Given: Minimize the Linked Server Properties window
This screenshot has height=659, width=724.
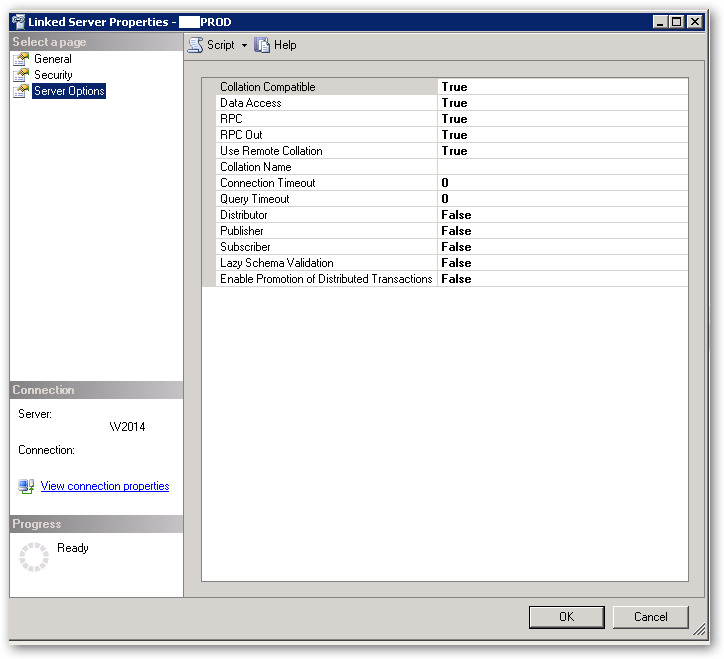Looking at the screenshot, I should 660,22.
